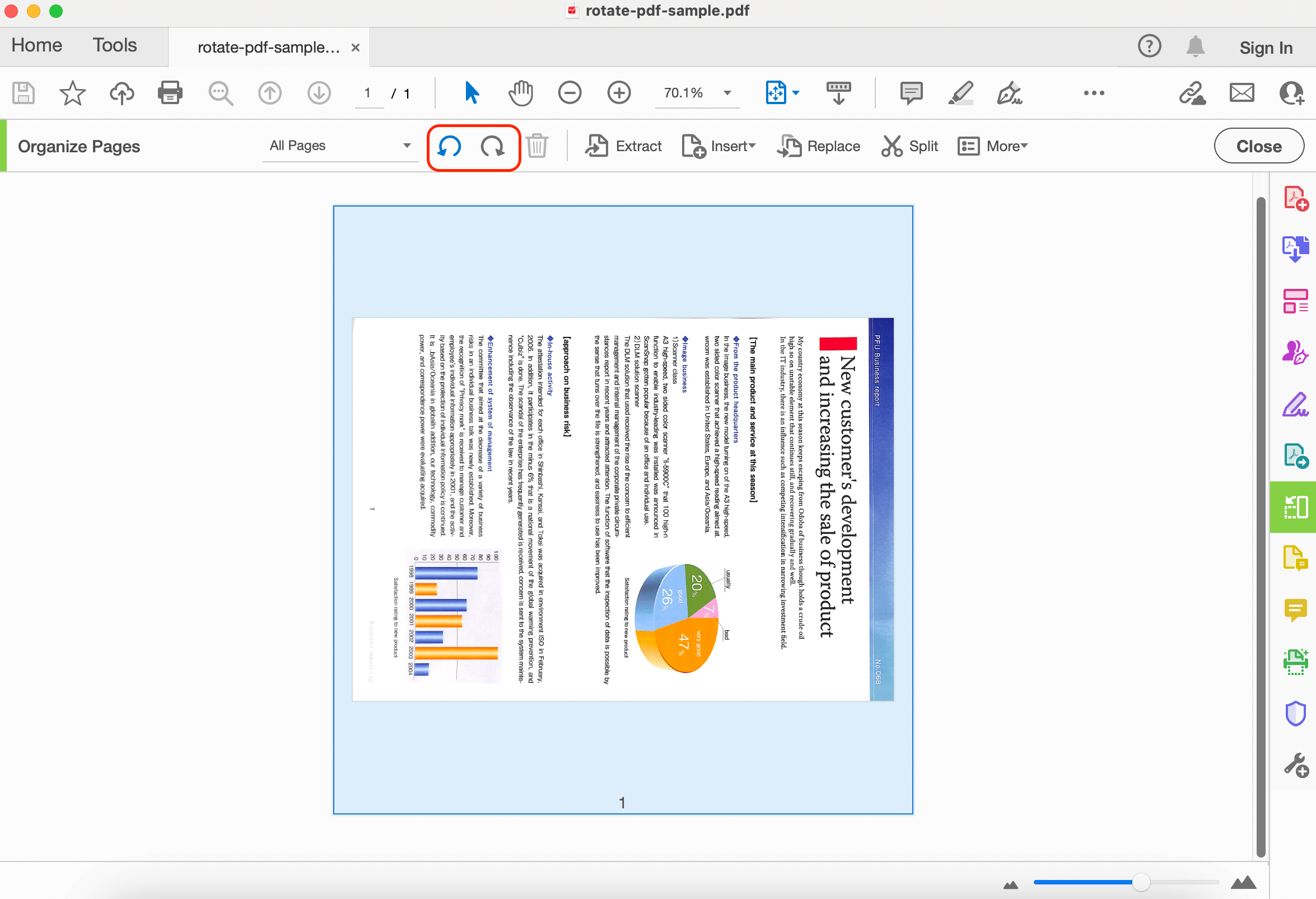Viewport: 1316px width, 899px height.
Task: Toggle the Selection arrow tool
Action: (x=471, y=92)
